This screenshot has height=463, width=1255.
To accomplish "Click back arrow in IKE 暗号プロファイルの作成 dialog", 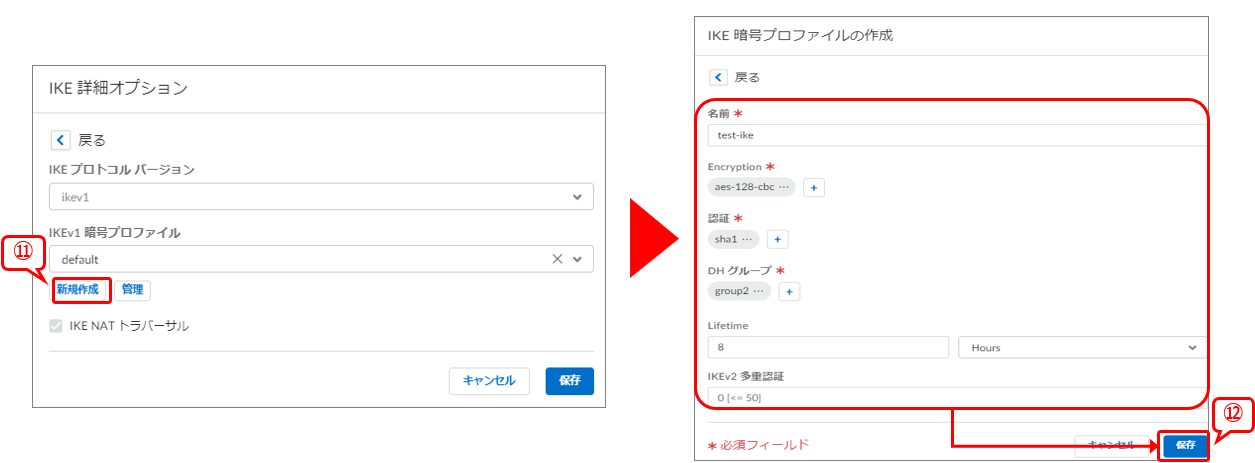I will click(x=718, y=77).
